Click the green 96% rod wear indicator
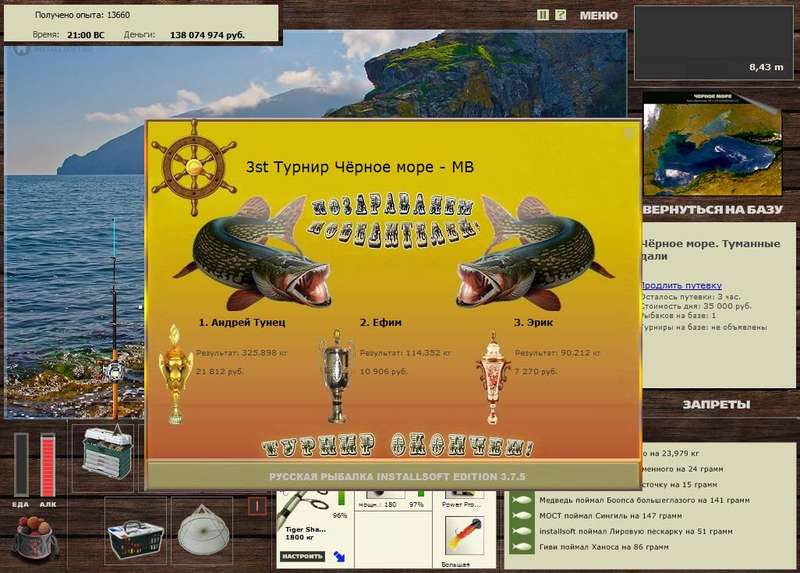This screenshot has height=573, width=800. pyautogui.click(x=341, y=498)
